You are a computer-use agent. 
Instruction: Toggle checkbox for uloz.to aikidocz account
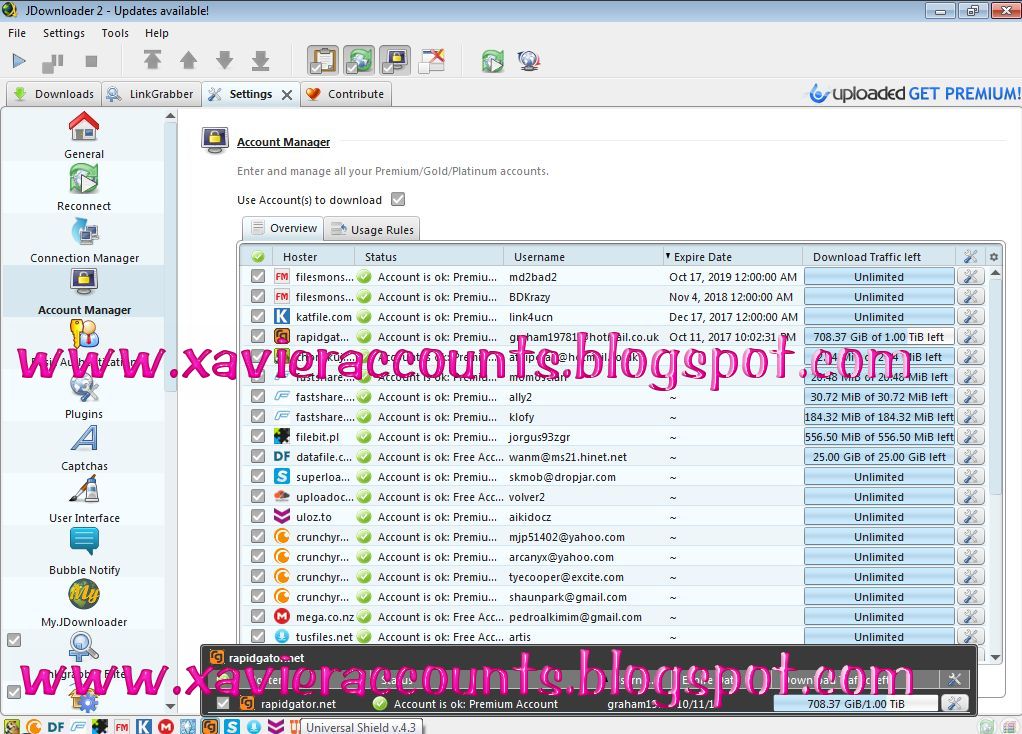click(x=258, y=517)
